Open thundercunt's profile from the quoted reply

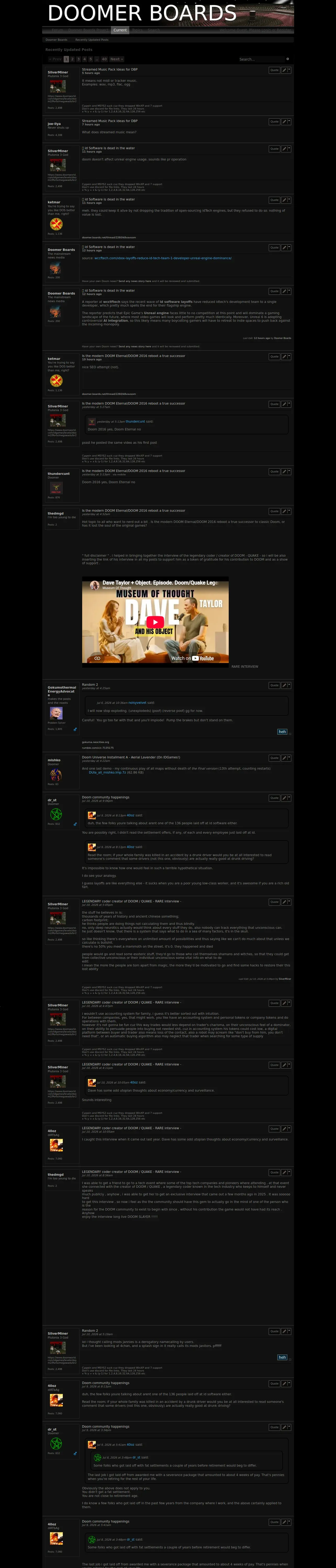(x=135, y=421)
